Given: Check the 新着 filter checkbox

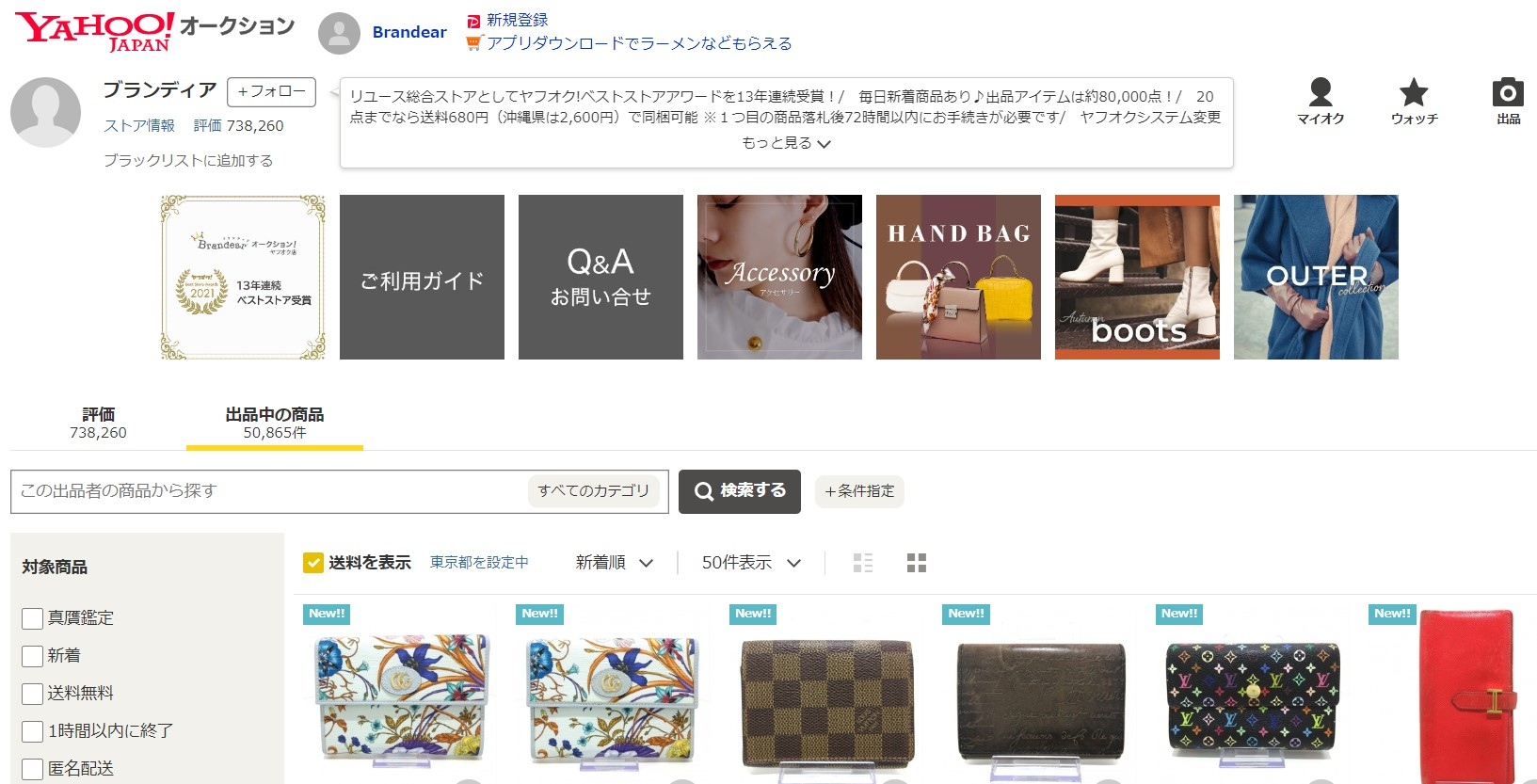Looking at the screenshot, I should [x=32, y=656].
